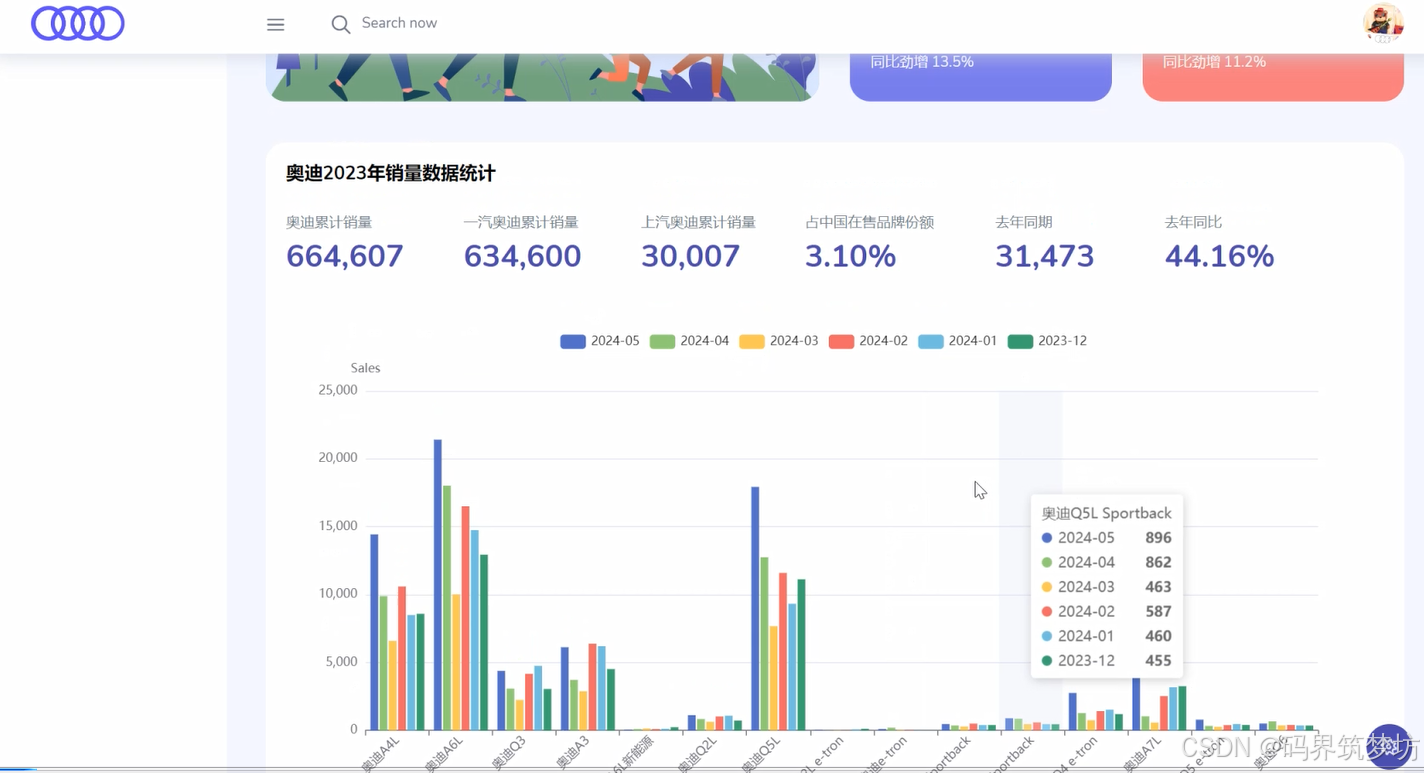
Task: Click the 奥迪Q2L axis label
Action: click(x=698, y=754)
